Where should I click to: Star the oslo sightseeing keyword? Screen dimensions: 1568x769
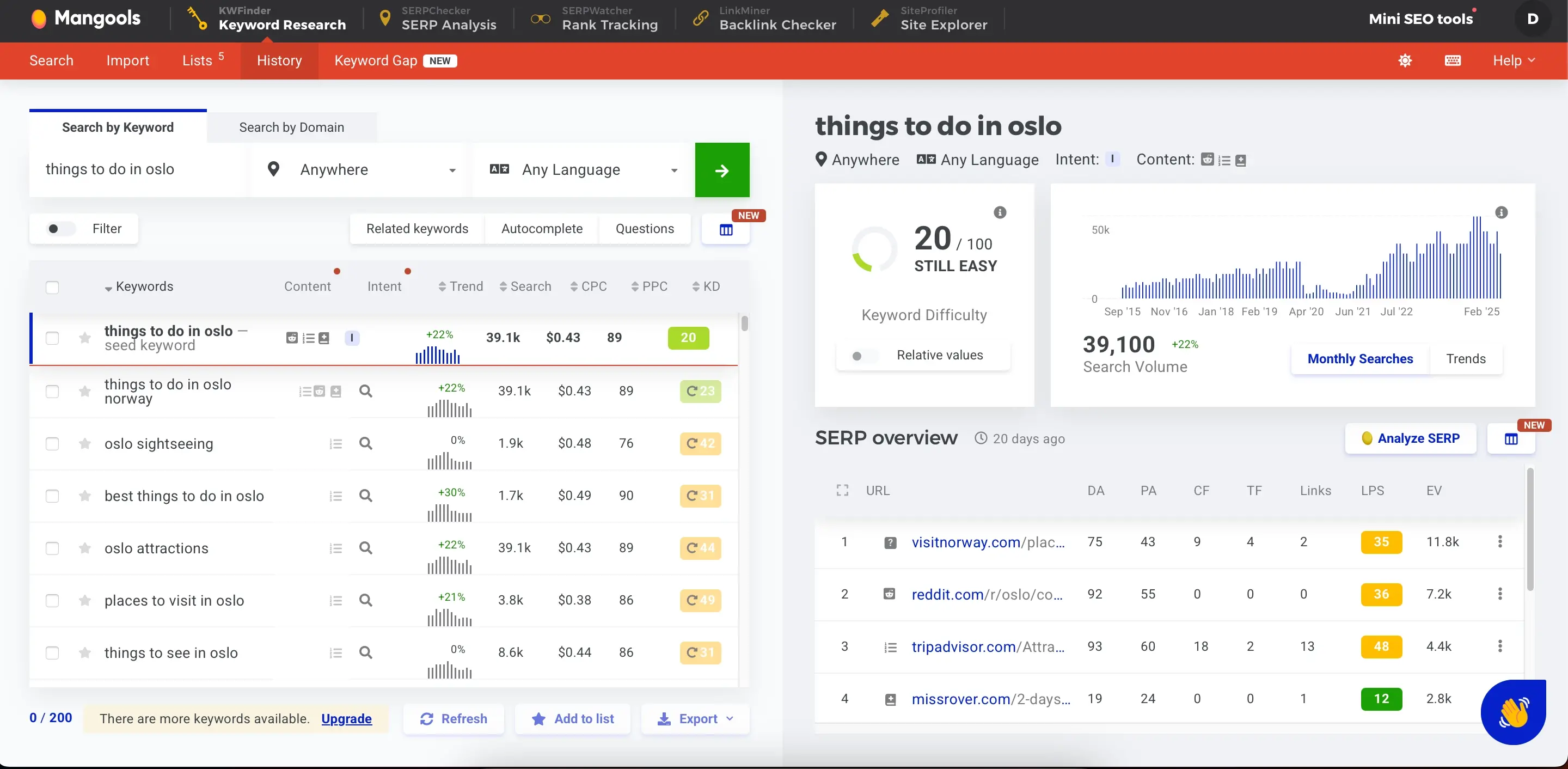(85, 443)
